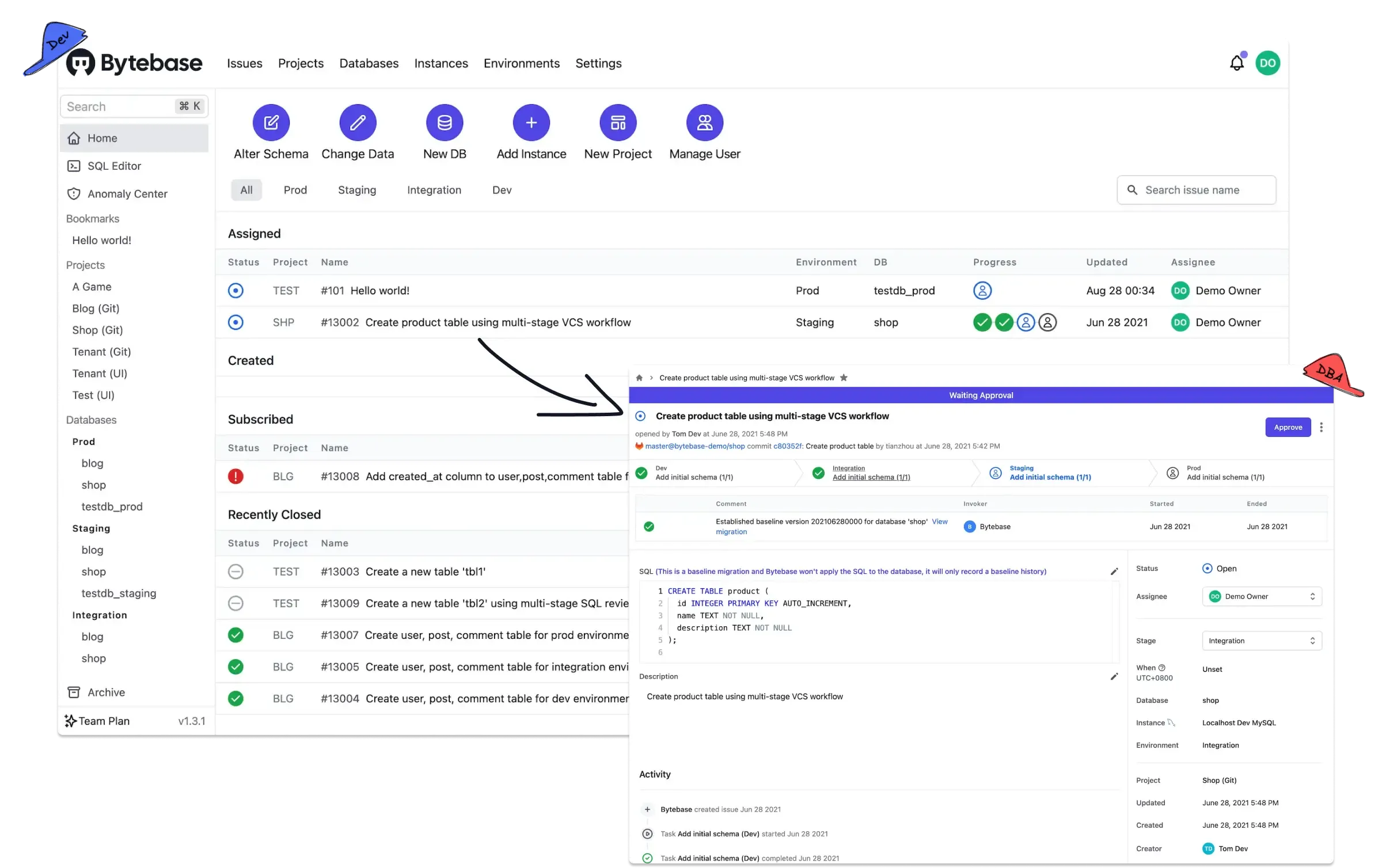Open the Shop (Git) project
The width and height of the screenshot is (1382, 868).
(98, 330)
